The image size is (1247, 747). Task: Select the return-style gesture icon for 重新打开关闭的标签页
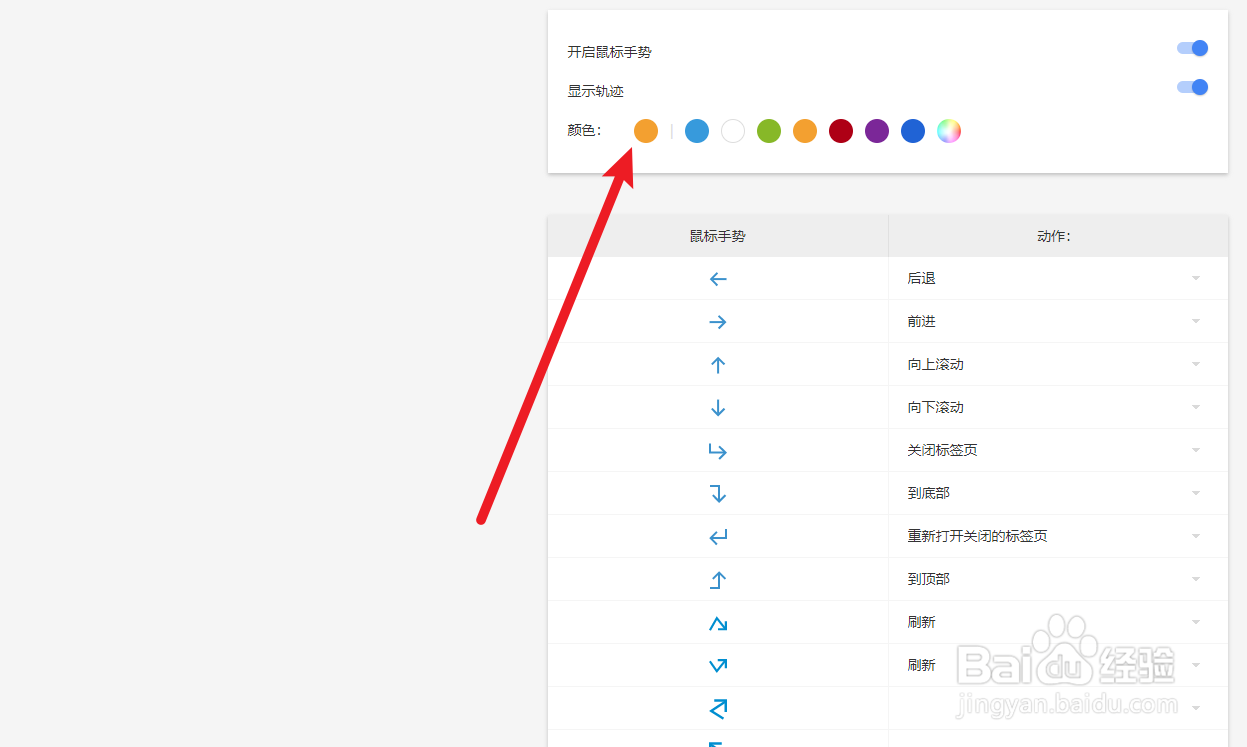click(718, 535)
